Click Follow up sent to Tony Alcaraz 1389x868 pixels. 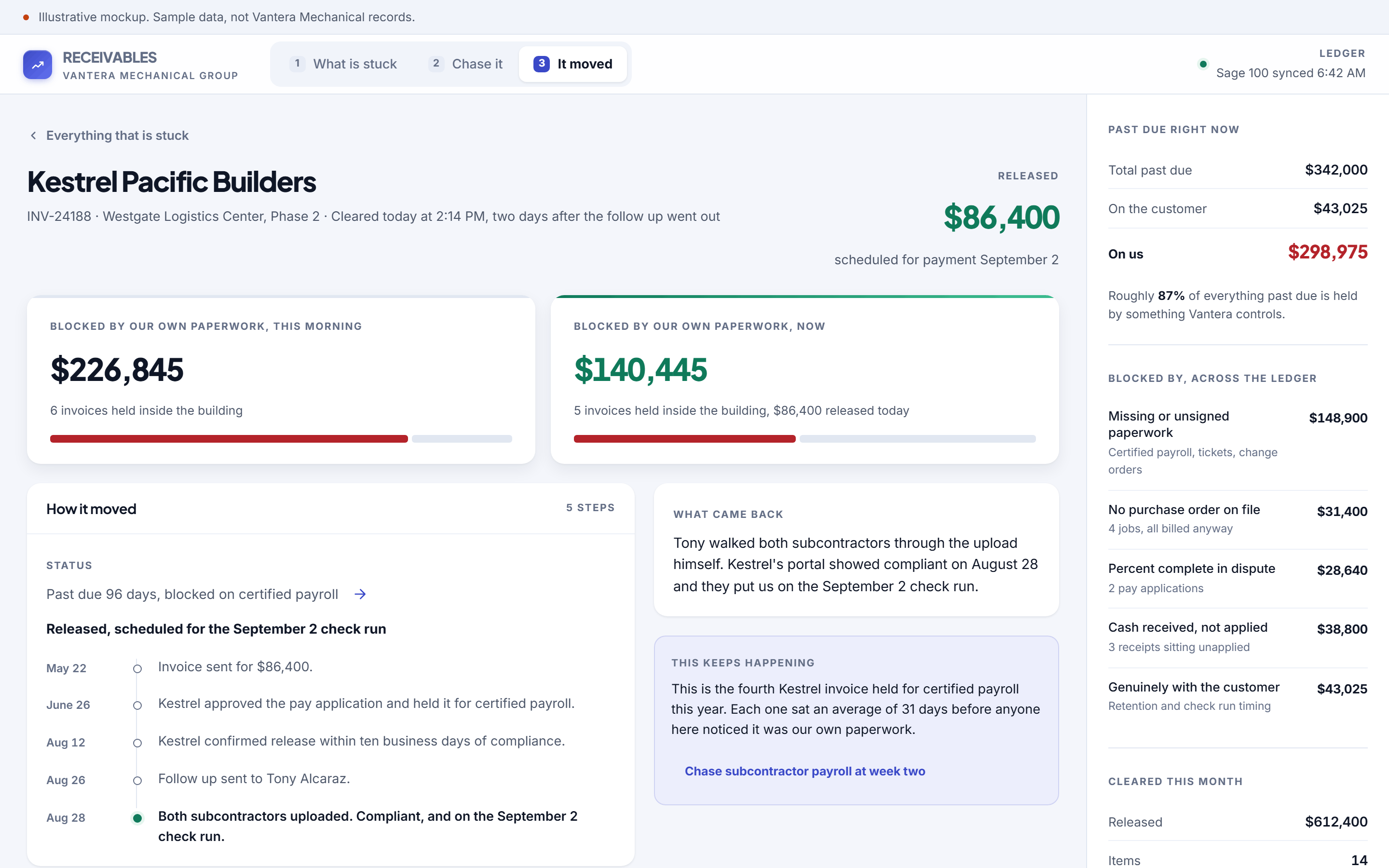[254, 778]
